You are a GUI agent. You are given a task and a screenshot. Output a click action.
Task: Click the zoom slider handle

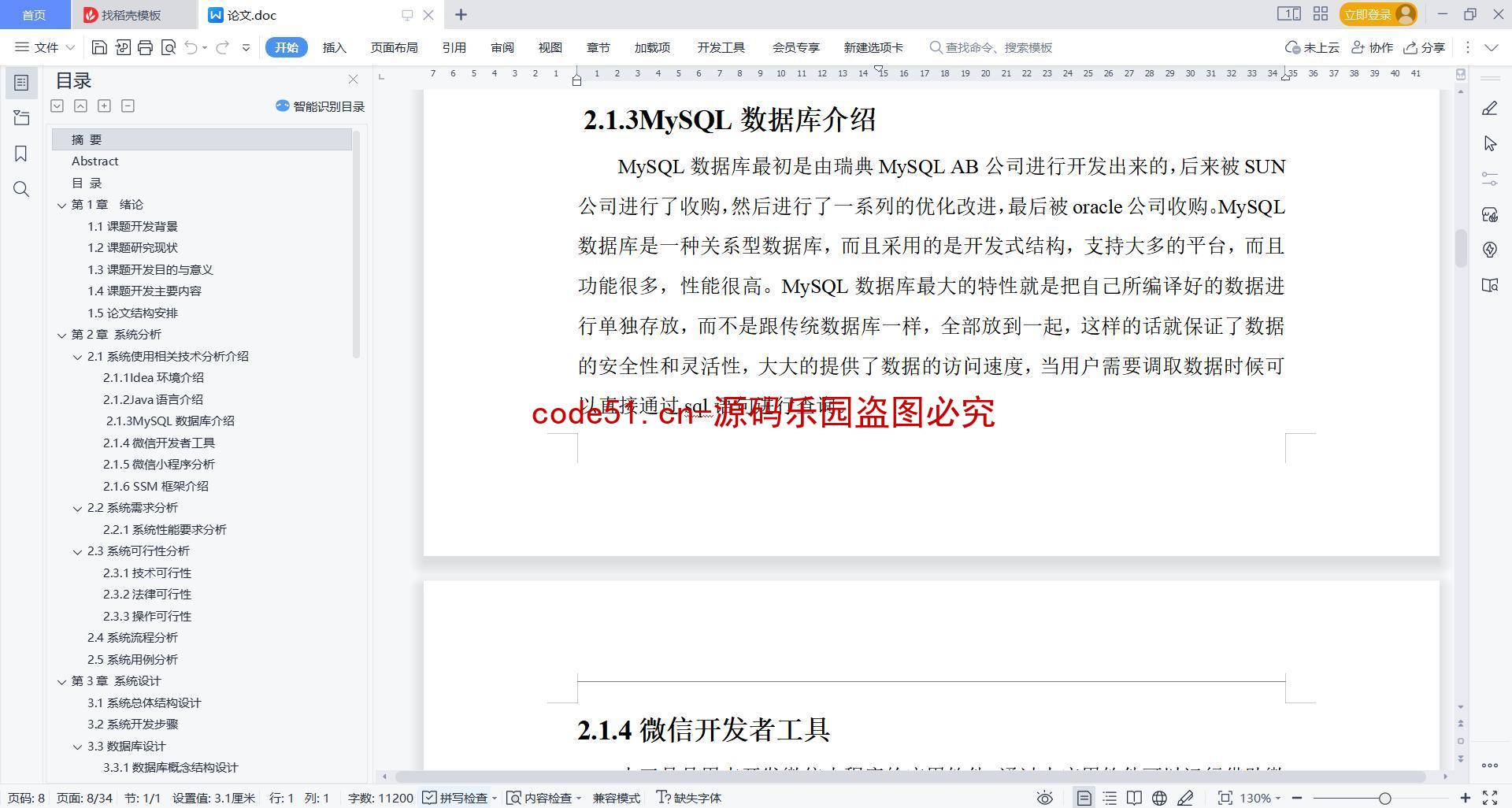(x=1384, y=798)
